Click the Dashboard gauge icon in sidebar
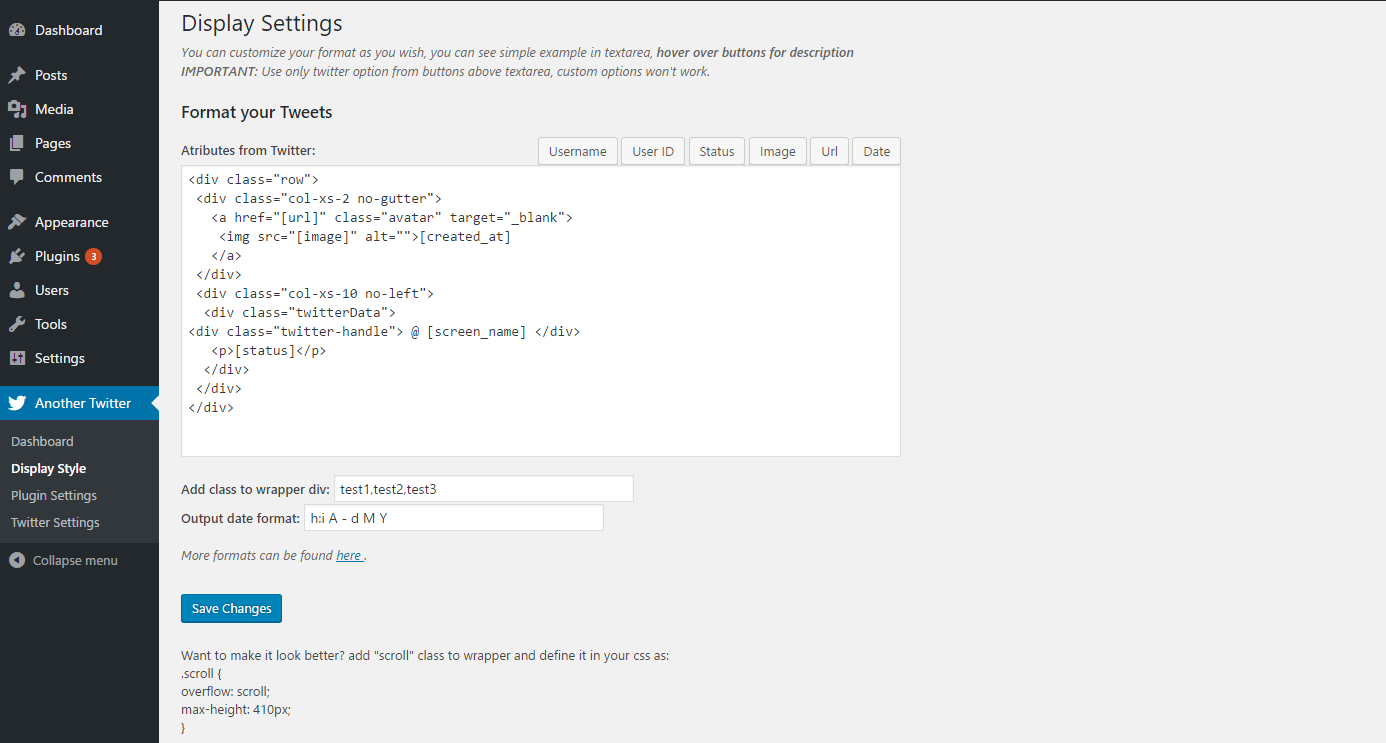 pyautogui.click(x=17, y=30)
